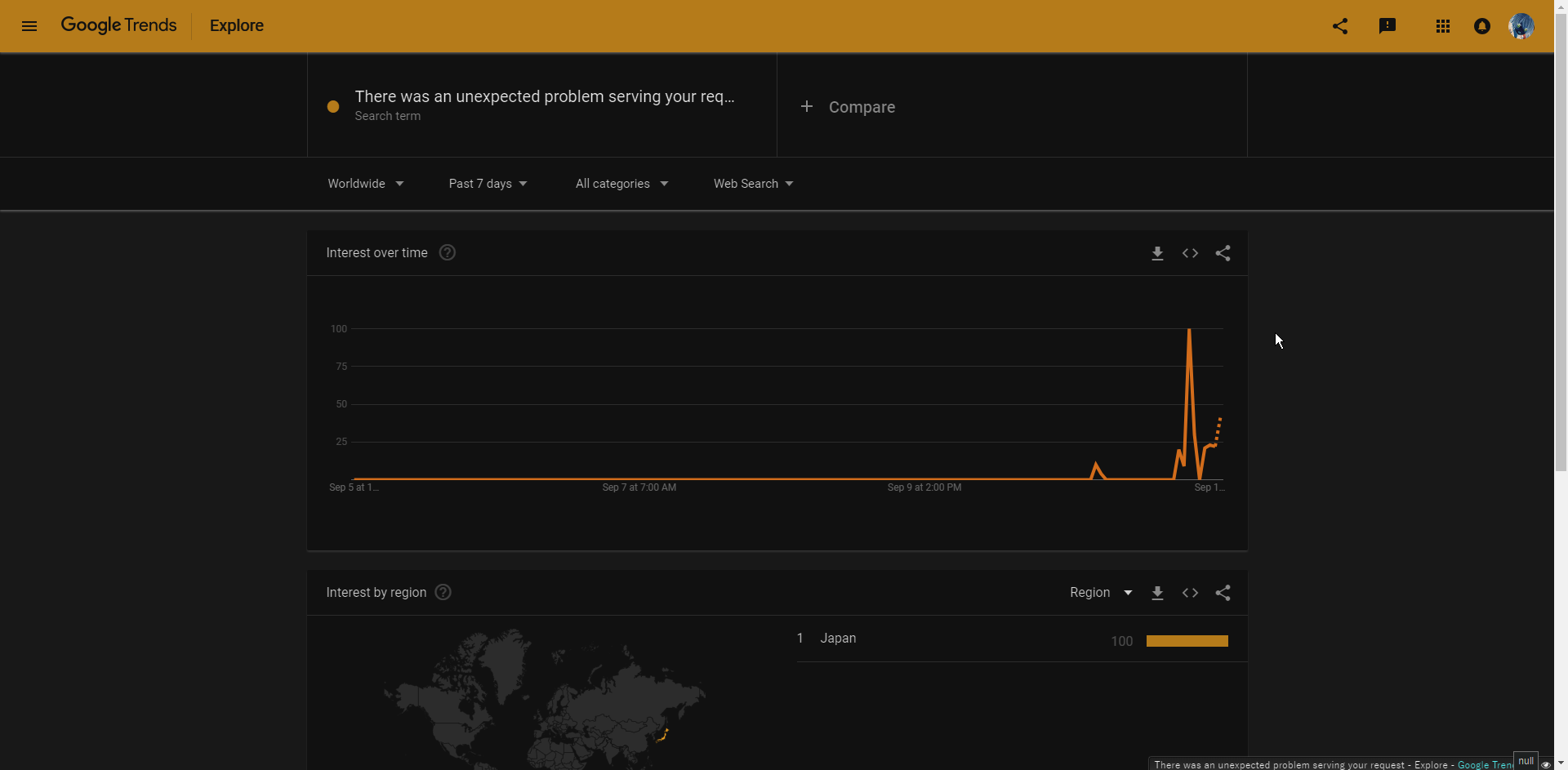This screenshot has height=770, width=1568.
Task: Select Japan in the region list
Action: click(838, 639)
